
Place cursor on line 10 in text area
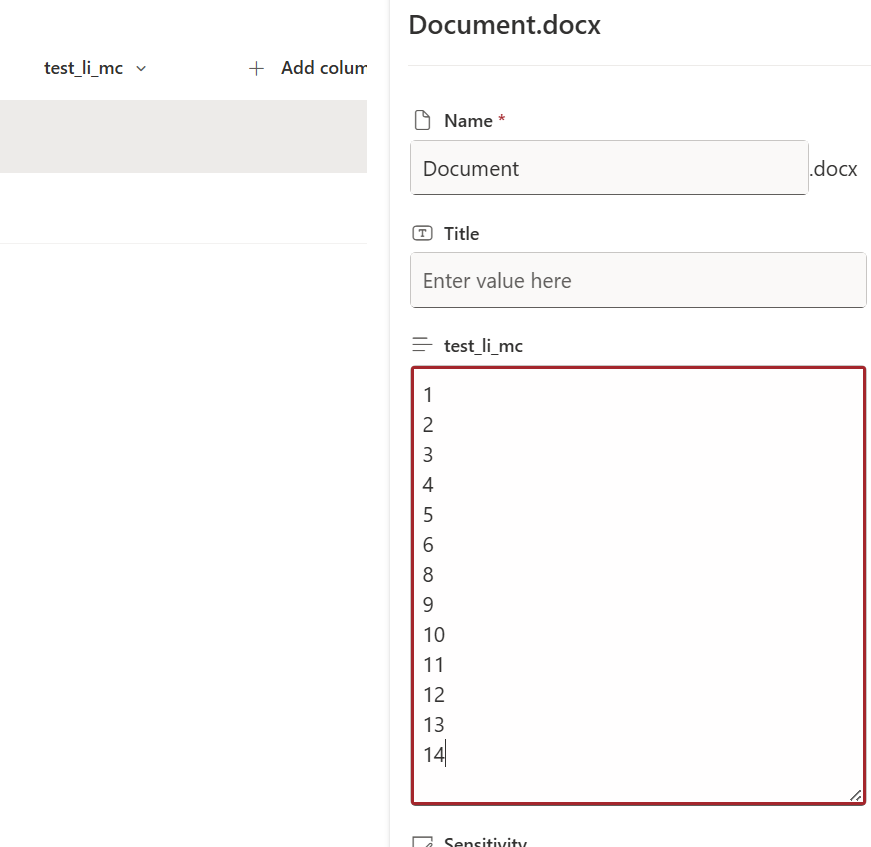pos(434,635)
